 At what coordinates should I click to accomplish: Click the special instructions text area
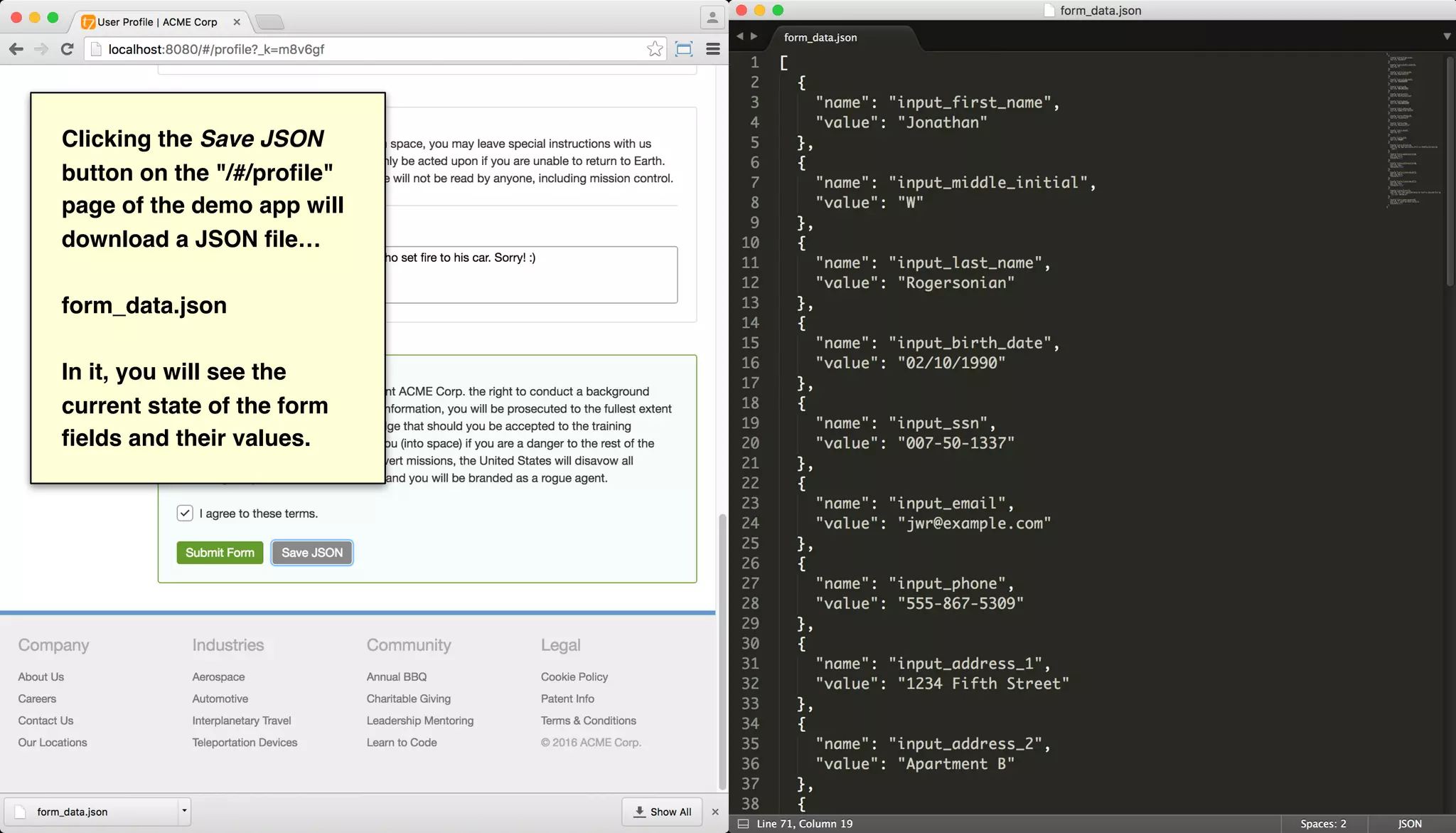pos(531,275)
